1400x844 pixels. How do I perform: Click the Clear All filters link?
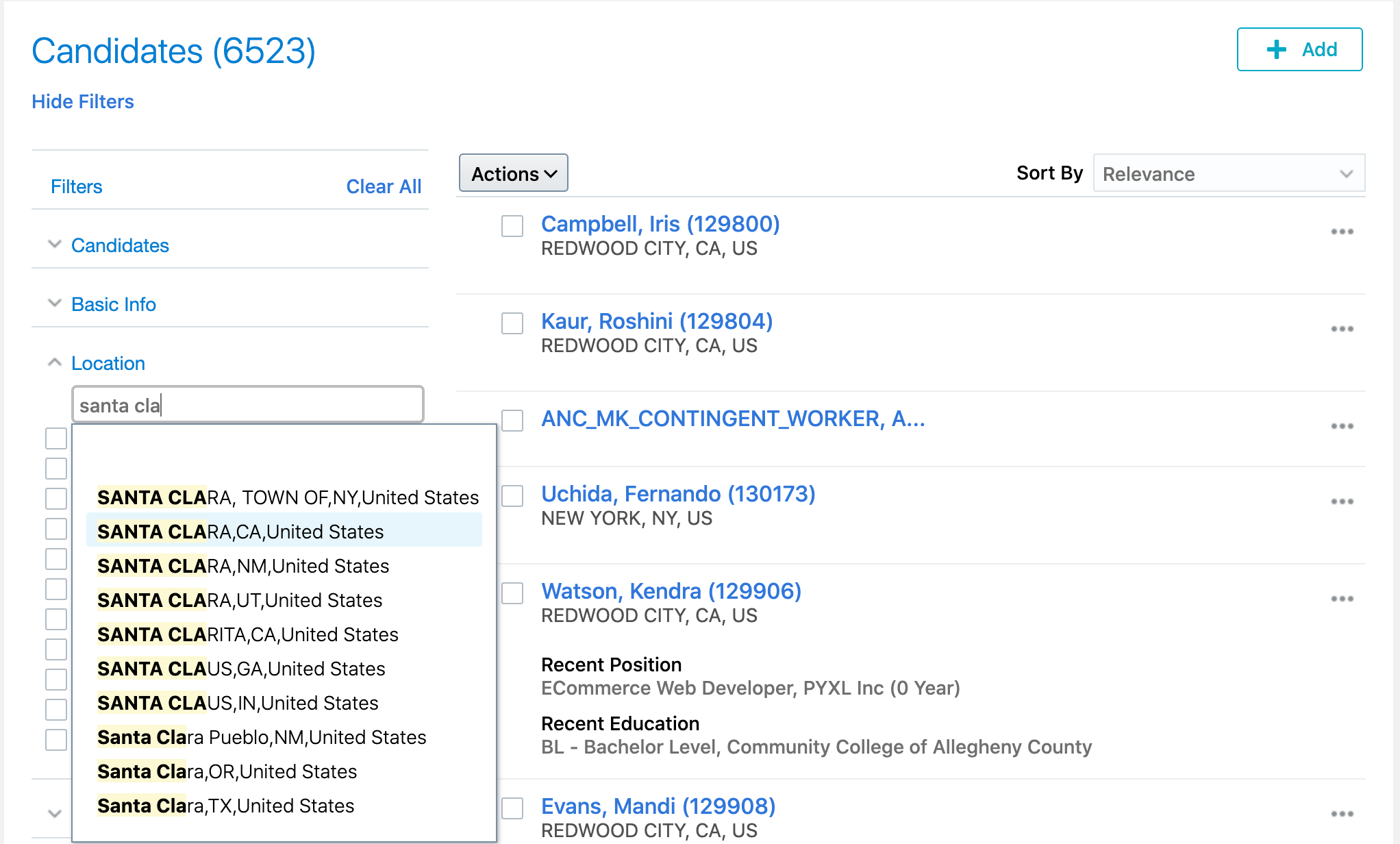[x=384, y=186]
